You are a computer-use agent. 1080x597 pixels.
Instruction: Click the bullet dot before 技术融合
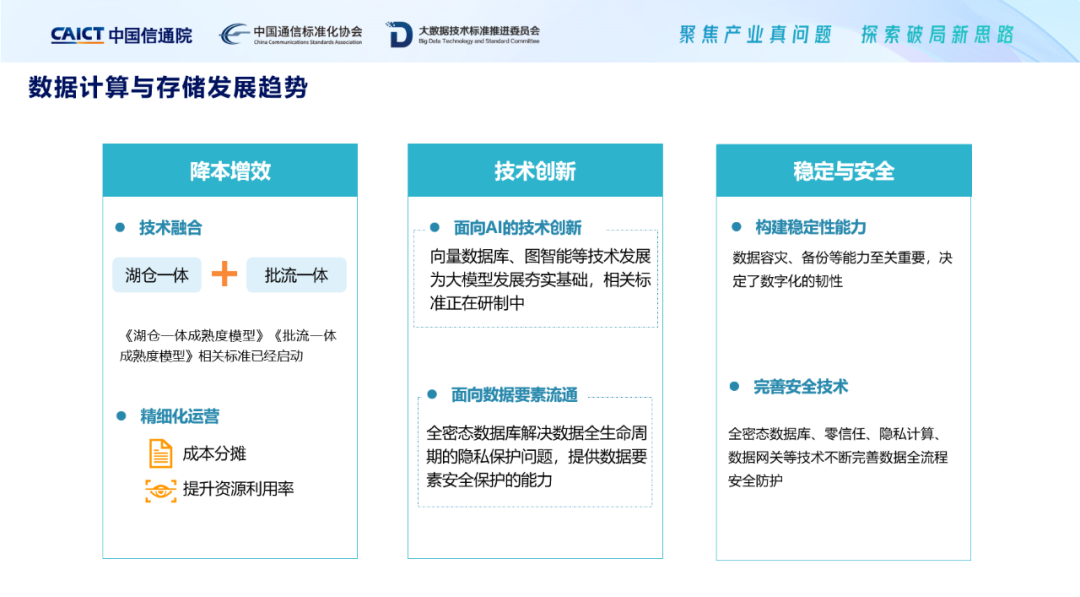121,228
